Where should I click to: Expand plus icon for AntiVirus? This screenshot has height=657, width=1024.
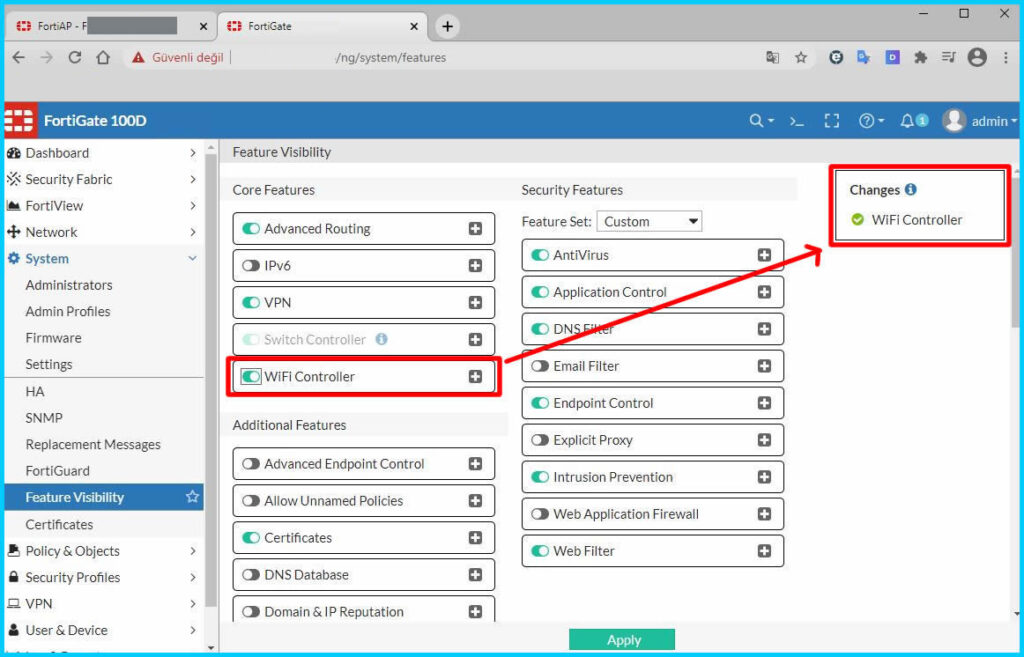pyautogui.click(x=764, y=255)
